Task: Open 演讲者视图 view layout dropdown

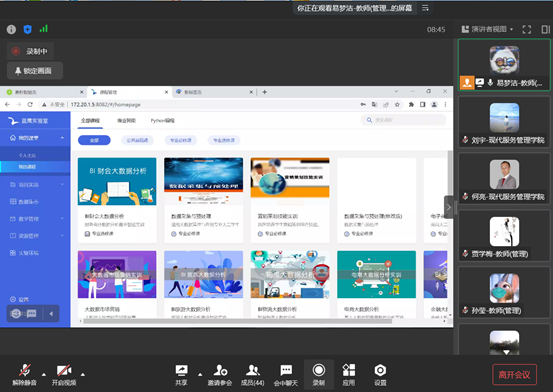Action: (x=487, y=29)
